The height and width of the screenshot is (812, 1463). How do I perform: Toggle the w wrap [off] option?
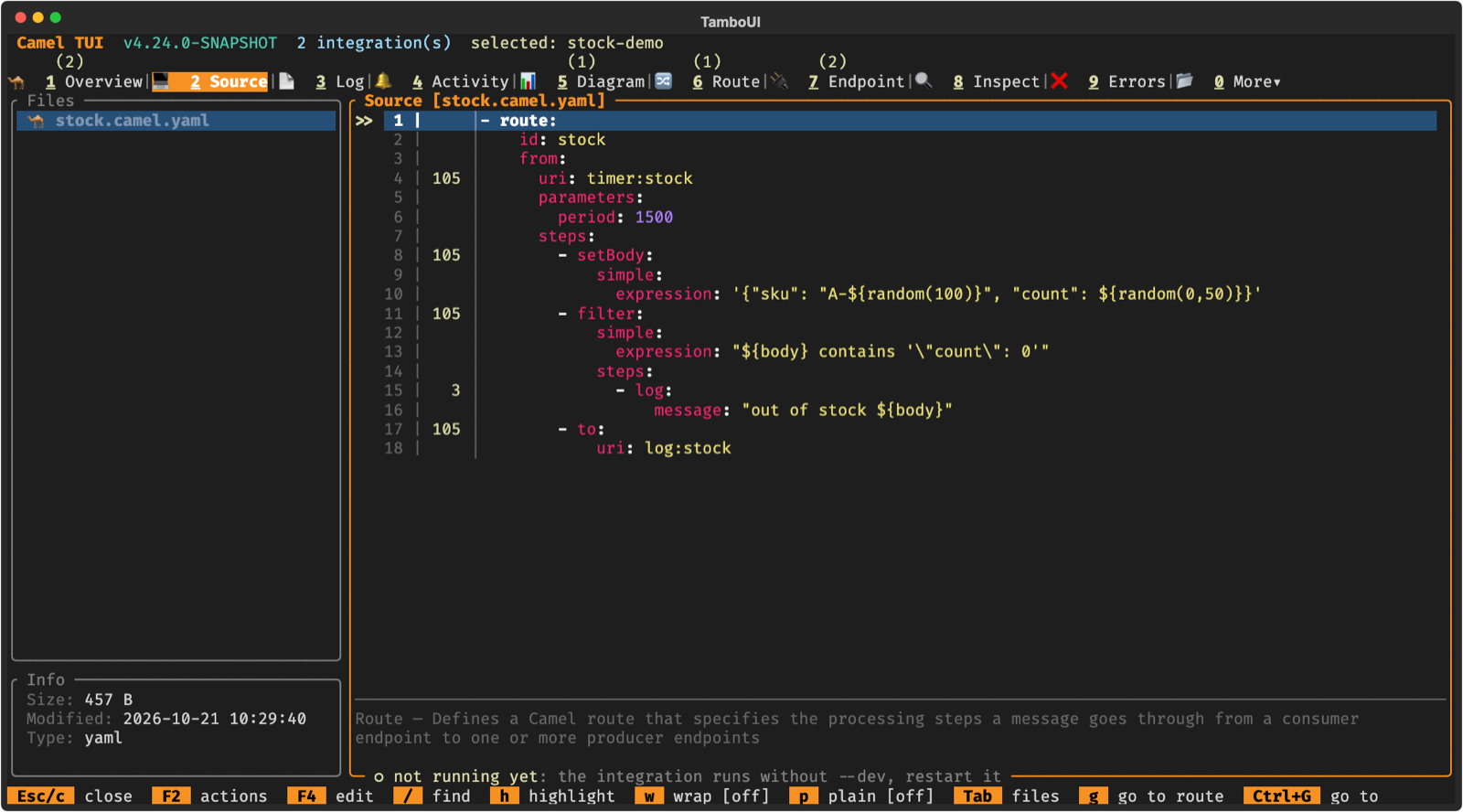click(x=704, y=796)
